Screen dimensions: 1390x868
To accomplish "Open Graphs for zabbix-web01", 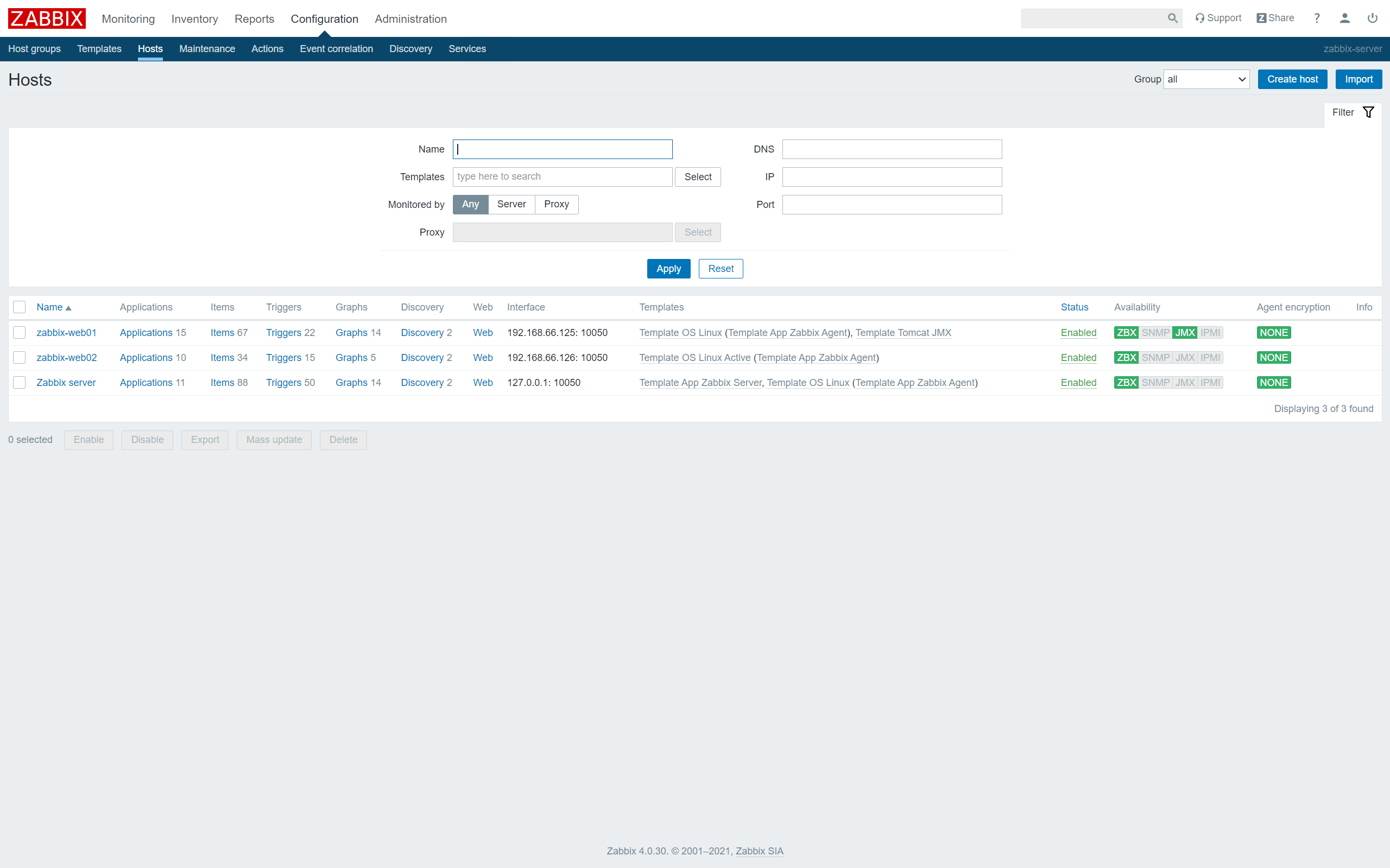I will tap(351, 332).
